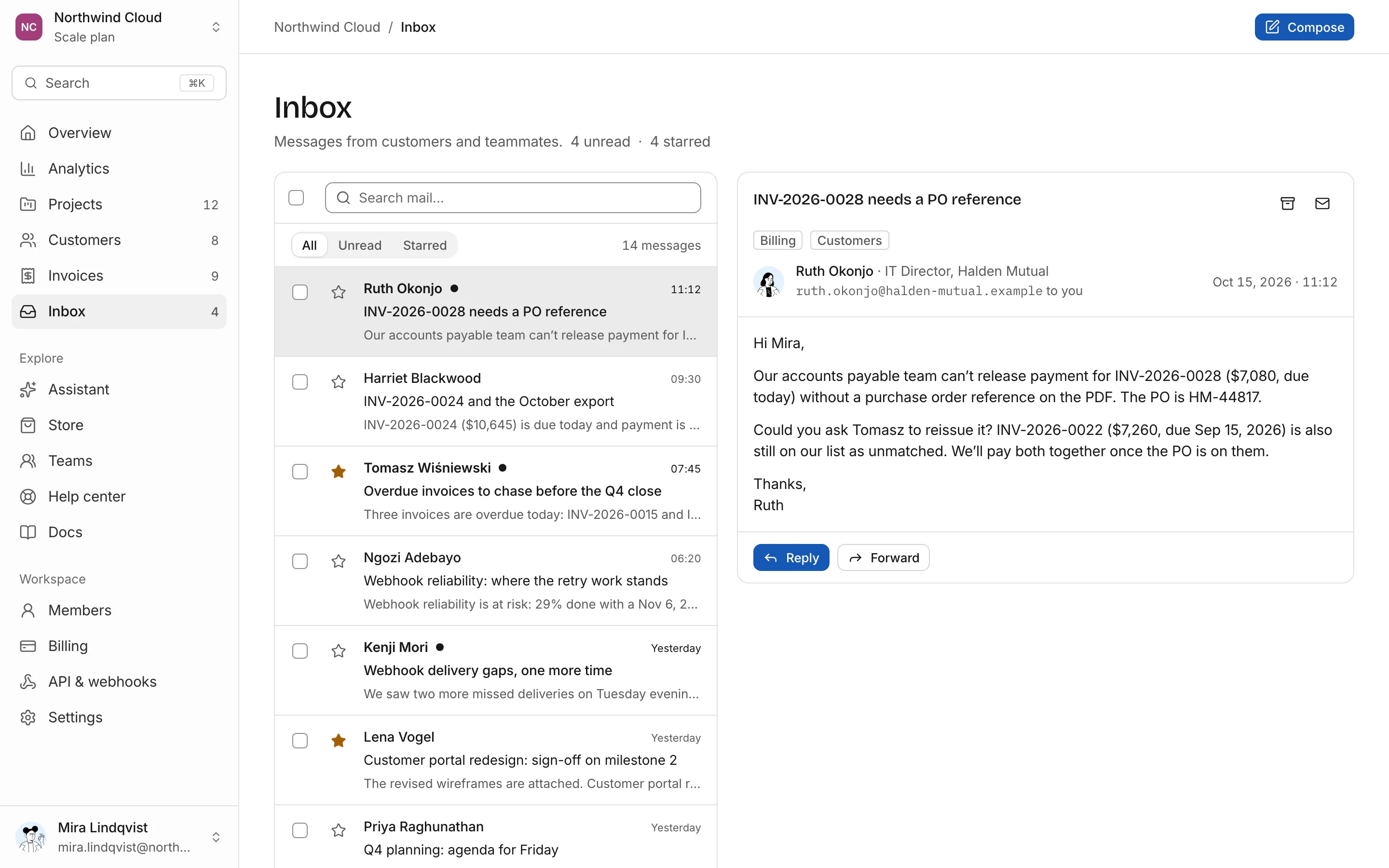Open Docs in the sidebar
The width and height of the screenshot is (1389, 868).
(119, 531)
